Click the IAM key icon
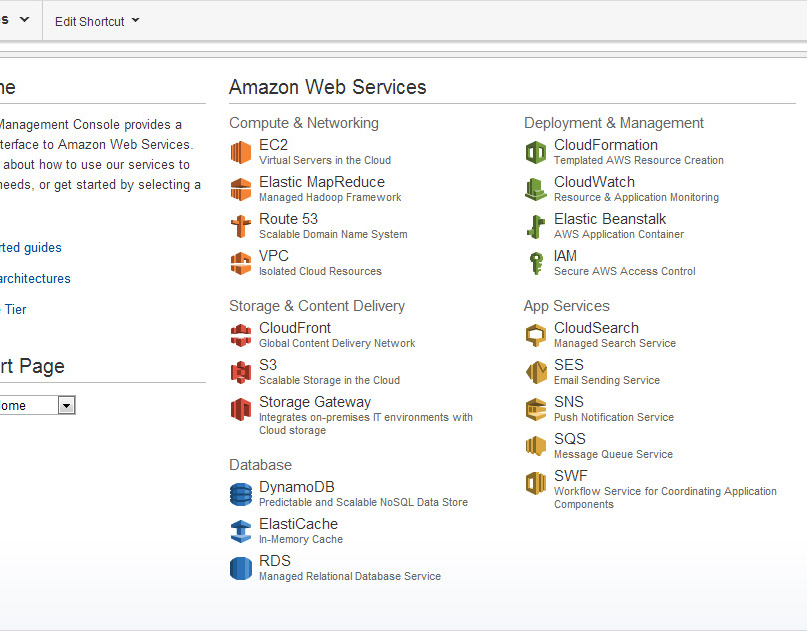 pyautogui.click(x=536, y=263)
